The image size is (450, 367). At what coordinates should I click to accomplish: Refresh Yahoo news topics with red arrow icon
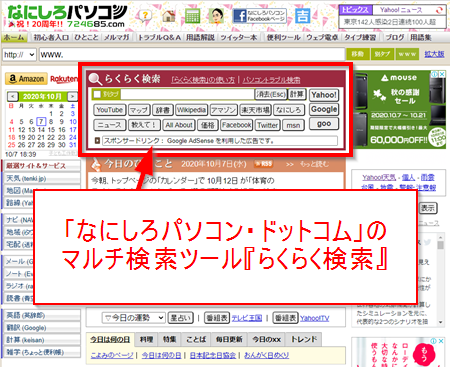click(x=439, y=10)
